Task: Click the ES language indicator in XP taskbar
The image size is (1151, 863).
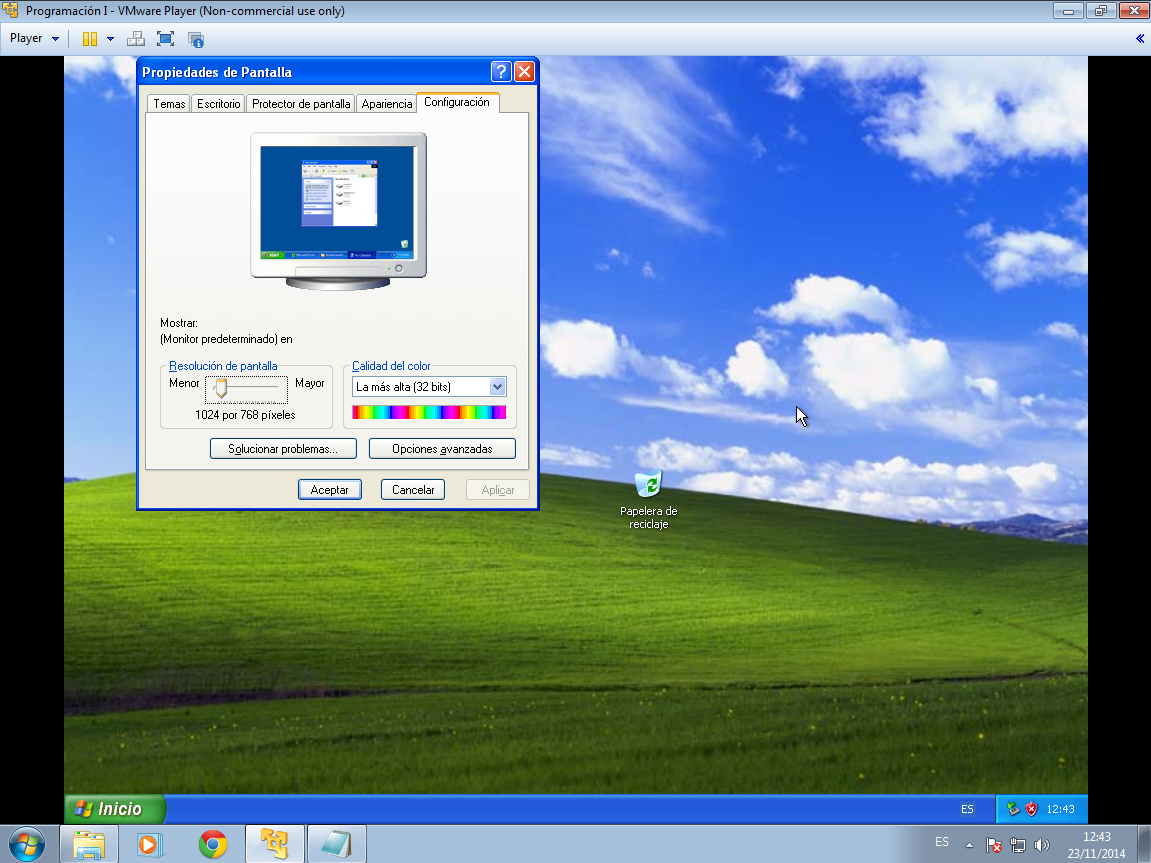Action: (x=967, y=809)
